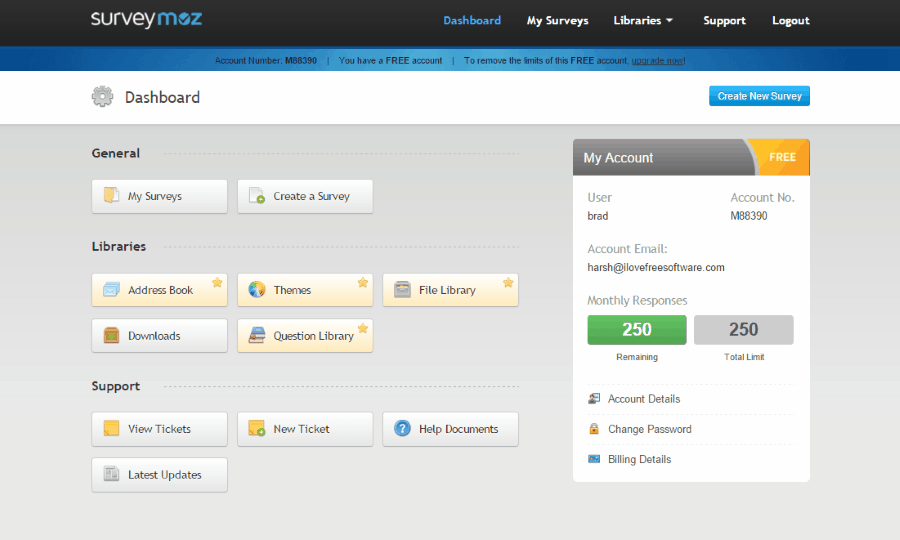Click the star on Themes button
Viewport: 900px width, 540px height.
pos(363,282)
